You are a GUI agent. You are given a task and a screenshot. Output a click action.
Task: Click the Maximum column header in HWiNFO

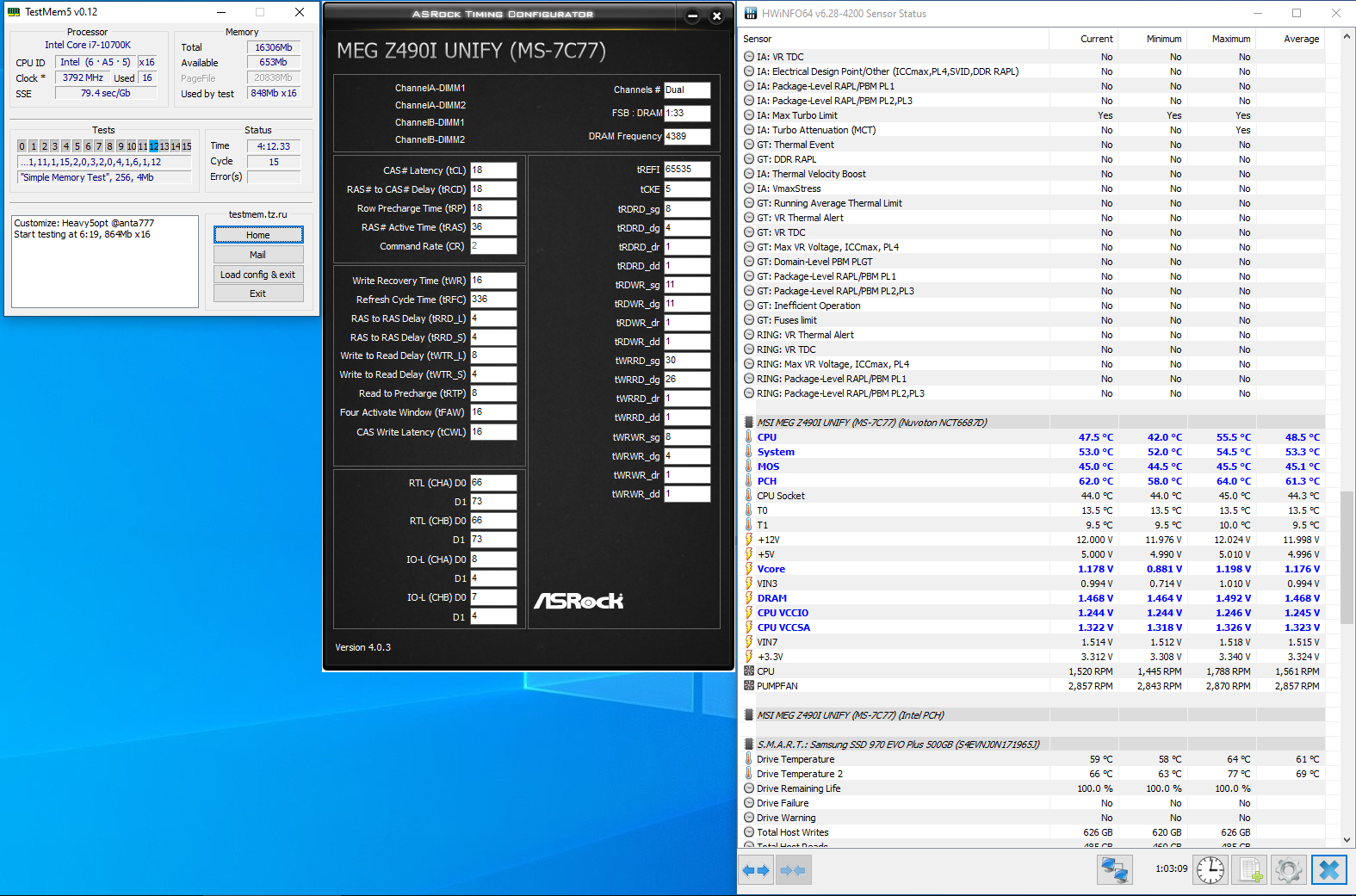point(1221,39)
